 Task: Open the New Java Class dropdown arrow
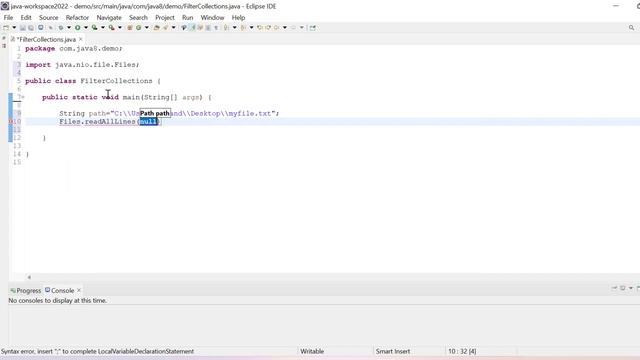click(x=147, y=28)
